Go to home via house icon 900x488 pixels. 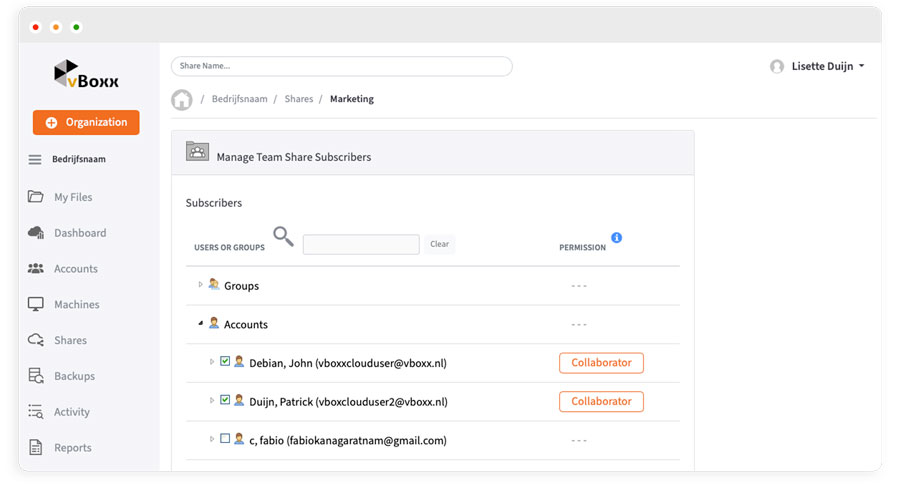[181, 99]
